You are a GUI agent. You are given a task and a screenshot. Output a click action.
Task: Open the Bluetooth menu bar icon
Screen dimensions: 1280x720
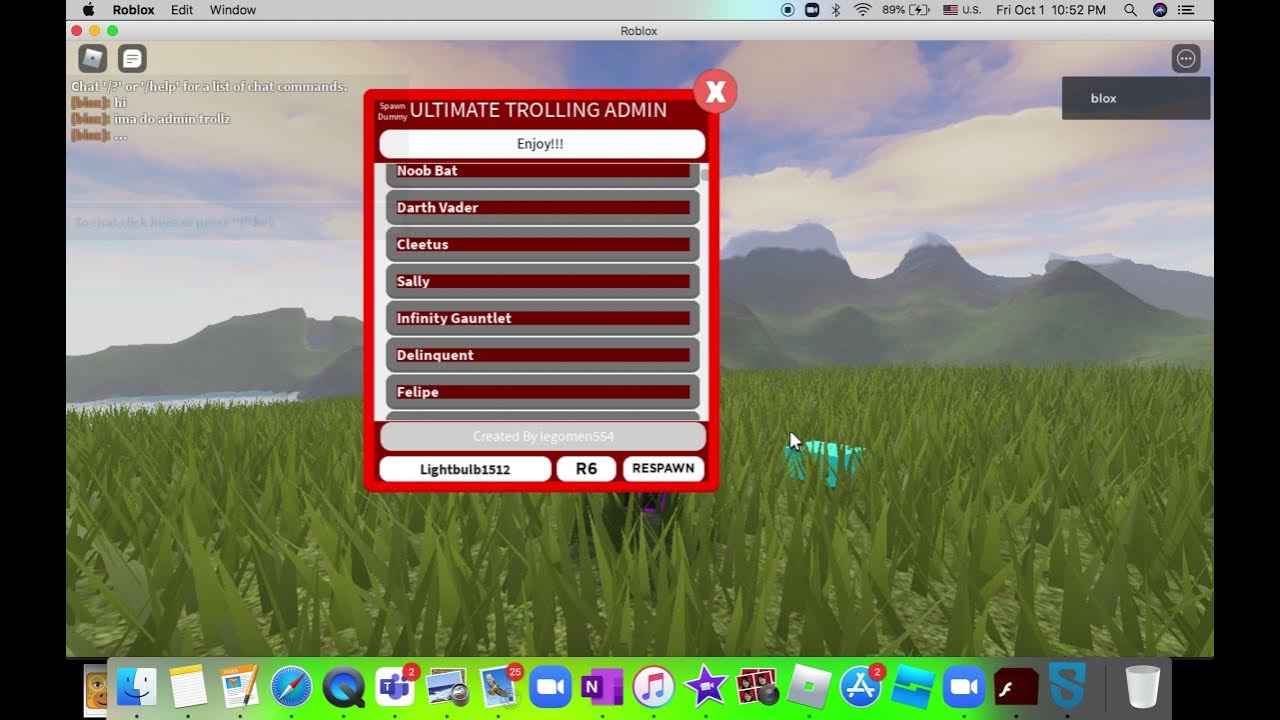click(x=836, y=10)
